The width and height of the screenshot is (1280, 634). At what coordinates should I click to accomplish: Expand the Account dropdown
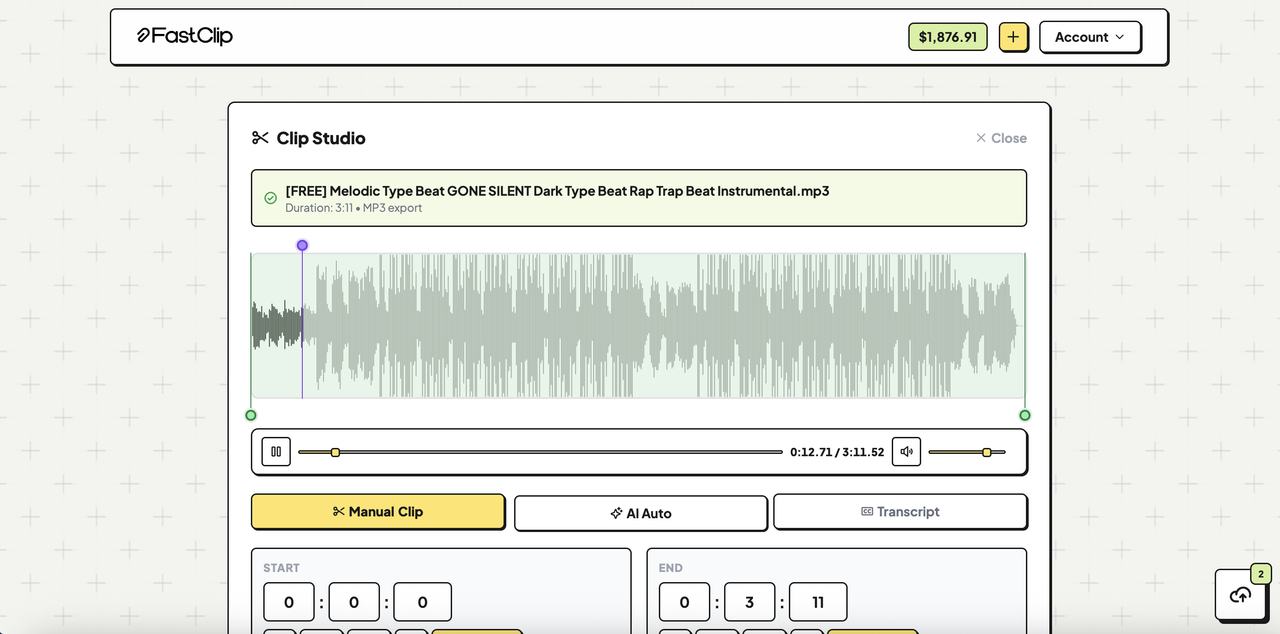[1090, 37]
